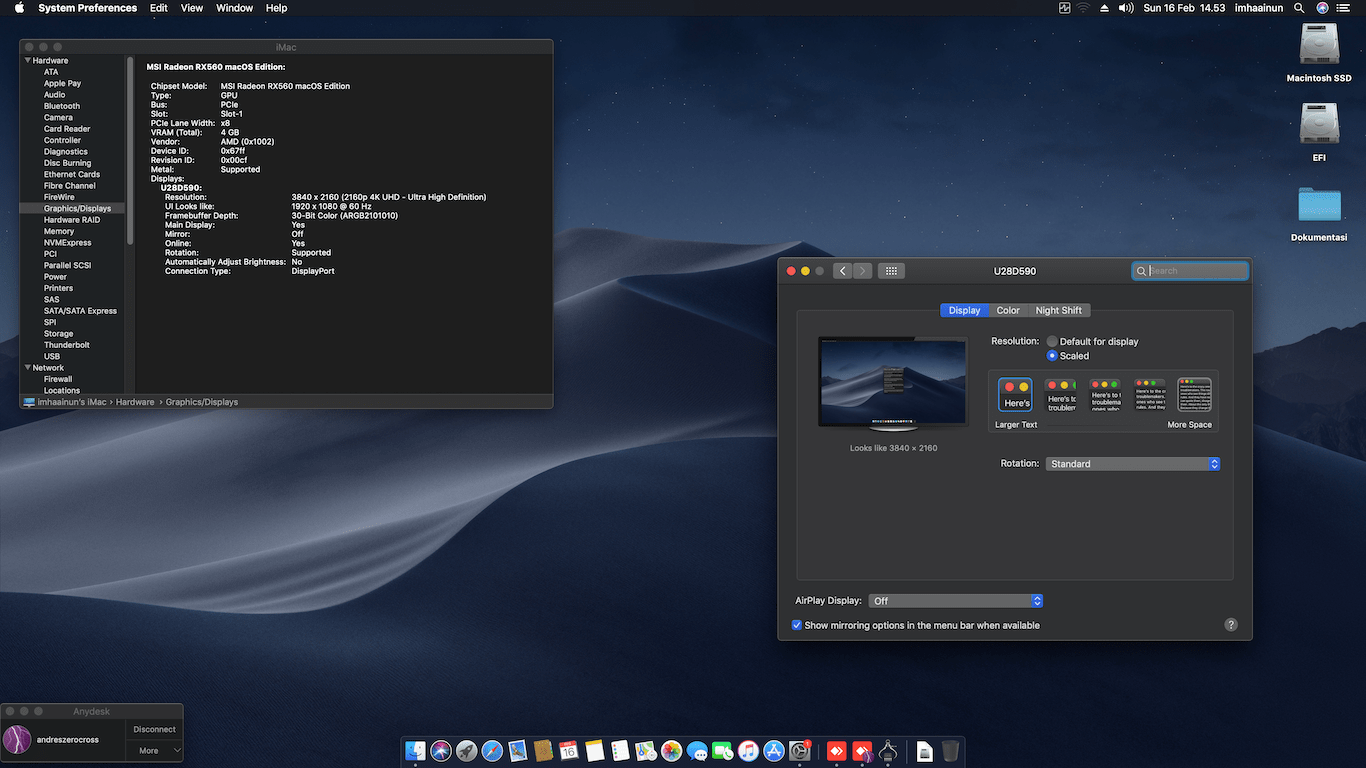Viewport: 1366px width, 768px height.
Task: Open the Rotation dropdown
Action: pyautogui.click(x=1133, y=464)
